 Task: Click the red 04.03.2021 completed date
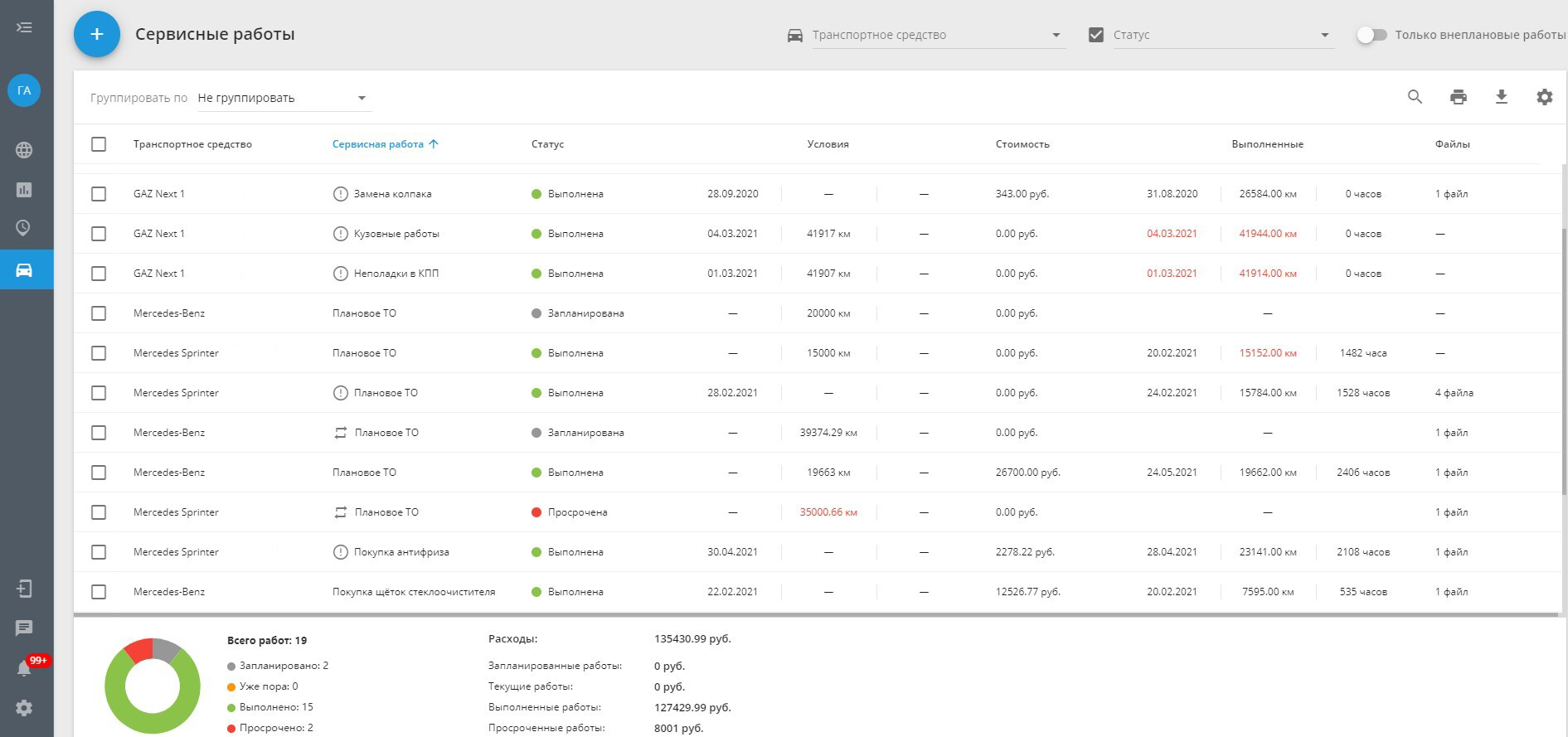pos(1172,234)
